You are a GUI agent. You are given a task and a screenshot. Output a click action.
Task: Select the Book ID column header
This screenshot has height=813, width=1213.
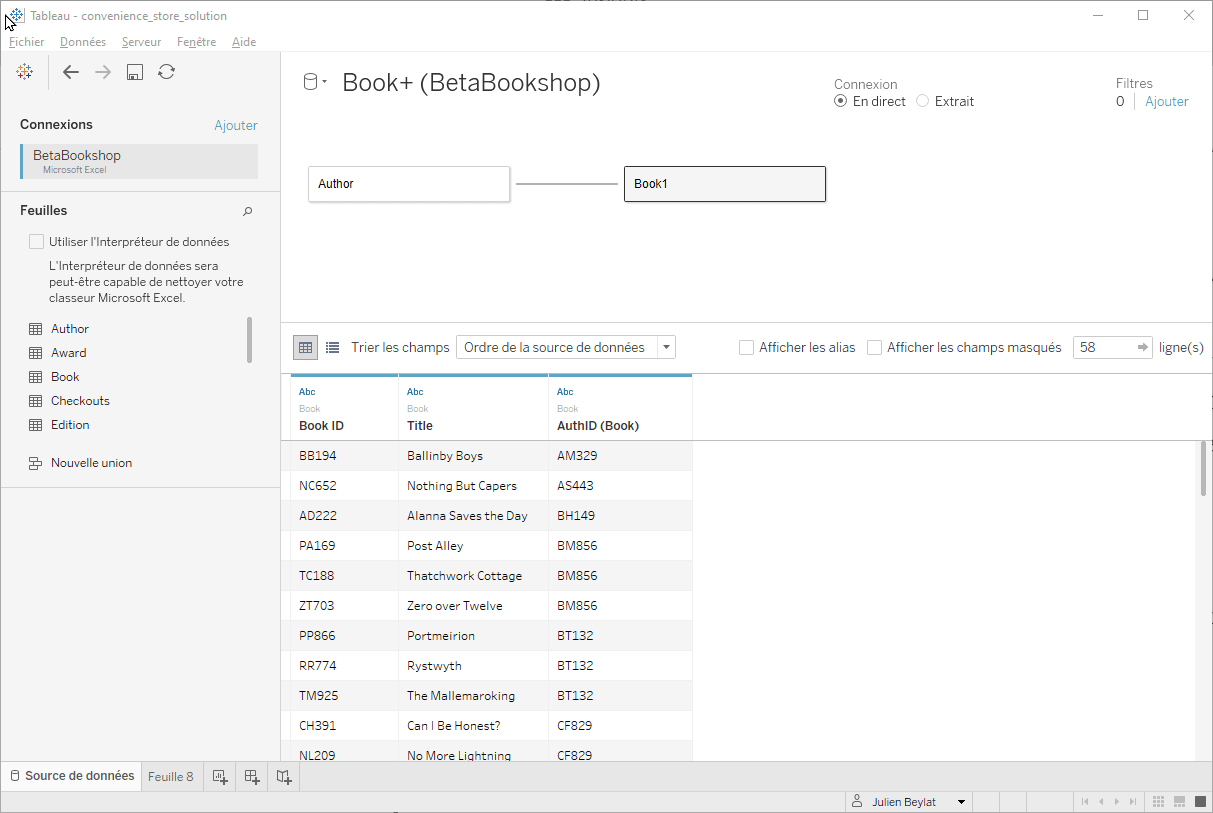point(344,408)
